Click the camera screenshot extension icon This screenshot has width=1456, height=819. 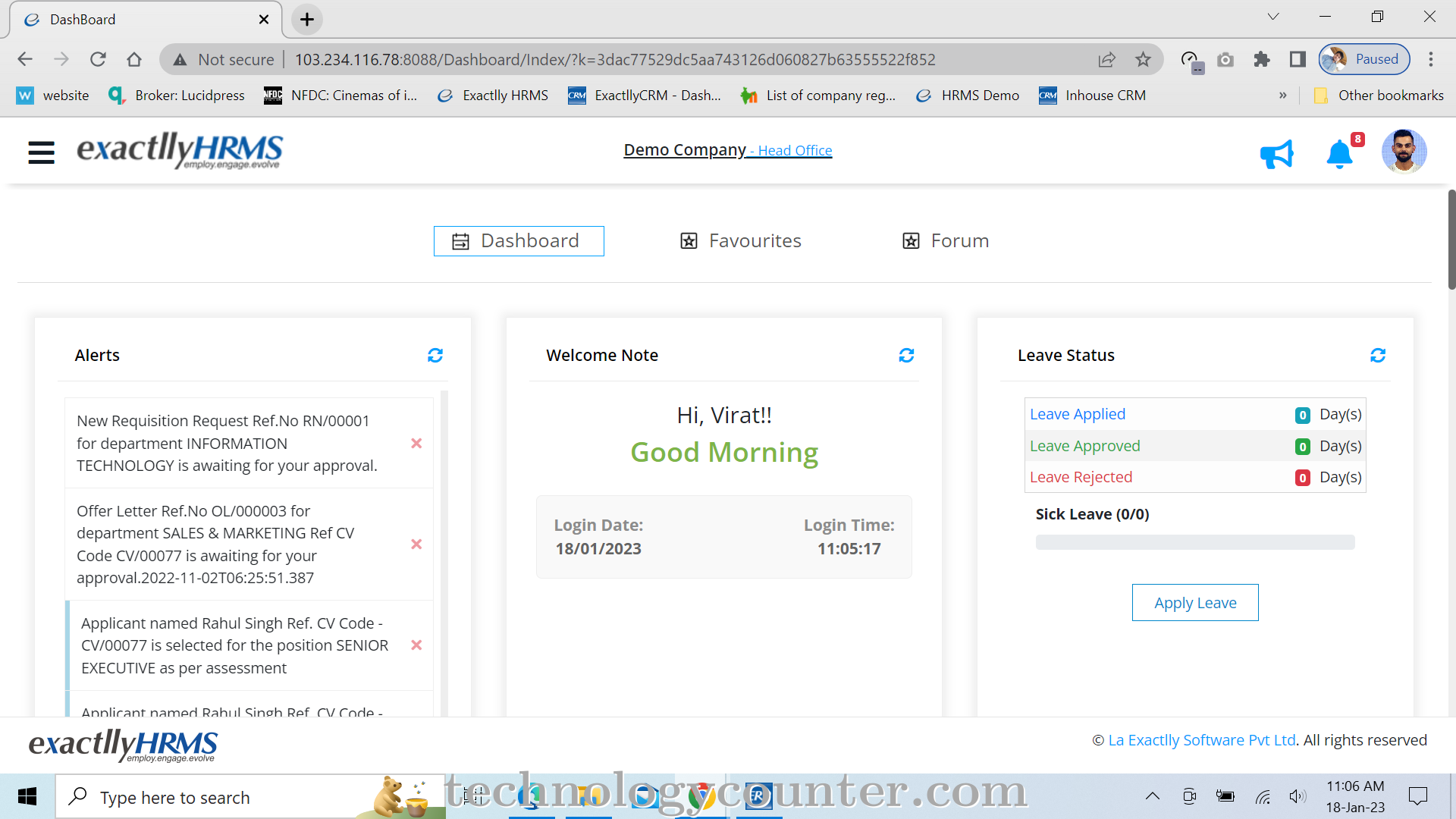[x=1225, y=59]
